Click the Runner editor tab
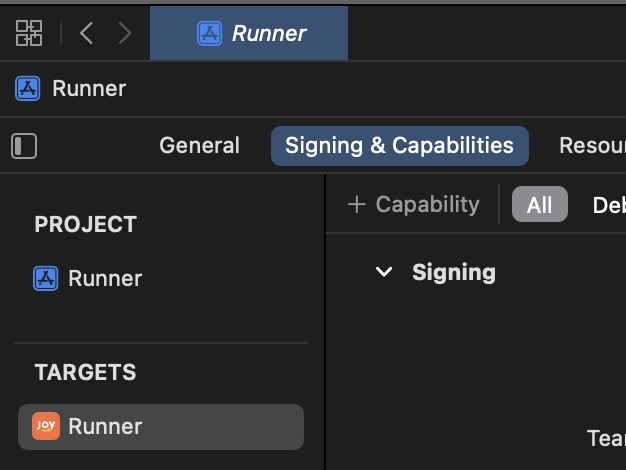Image resolution: width=626 pixels, height=470 pixels. (249, 33)
